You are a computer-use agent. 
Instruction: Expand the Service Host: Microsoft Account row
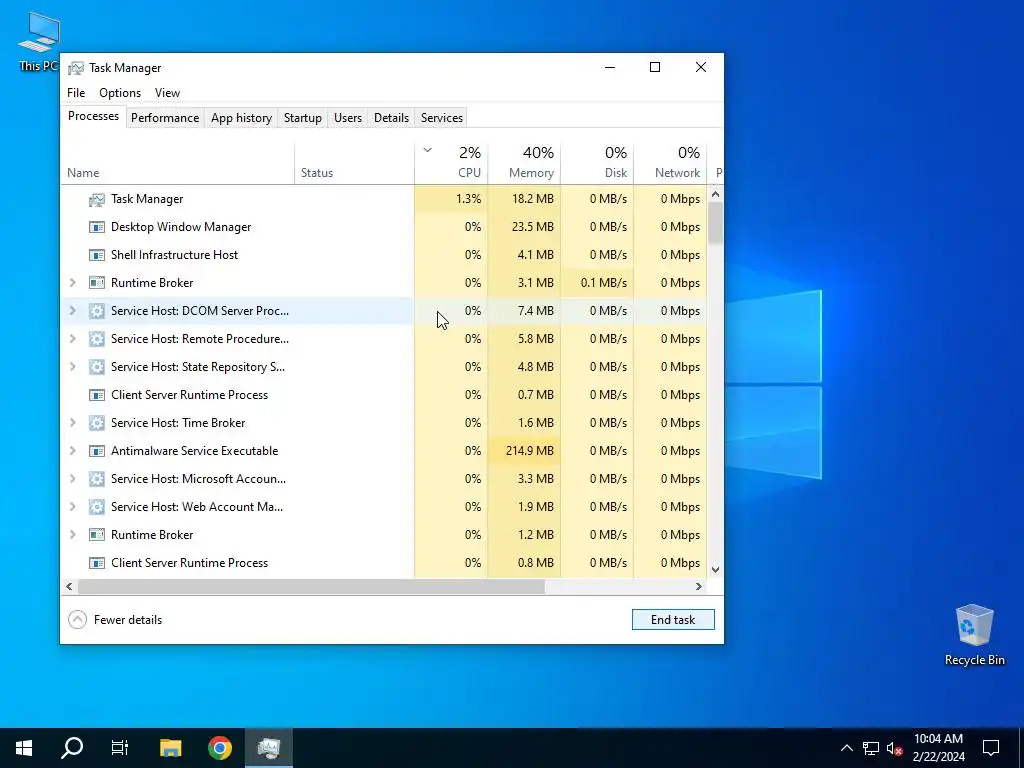coord(72,479)
